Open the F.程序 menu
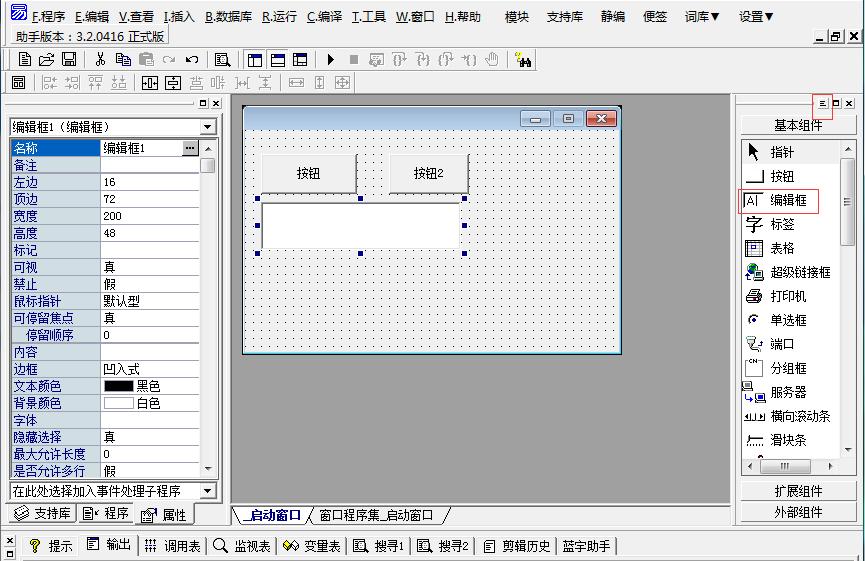Viewport: 865px width, 561px height. (49, 17)
